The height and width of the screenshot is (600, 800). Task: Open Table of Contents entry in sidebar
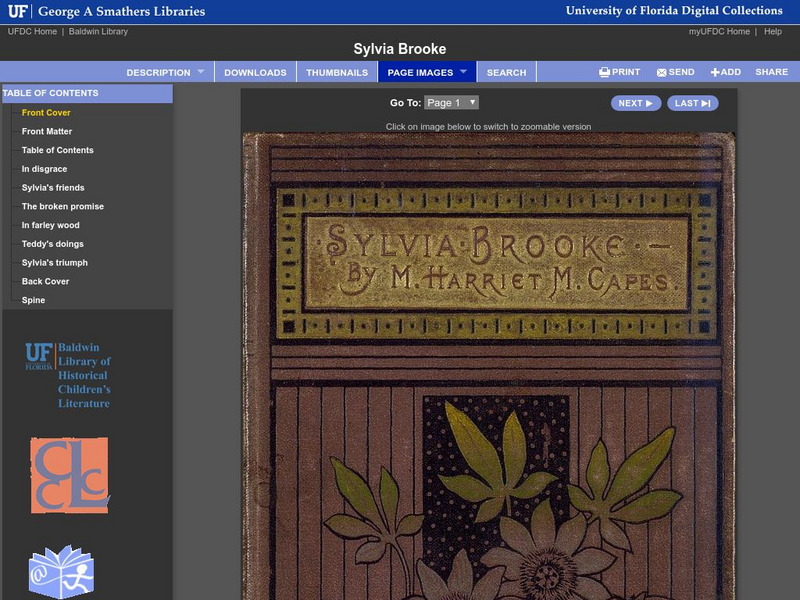57,151
